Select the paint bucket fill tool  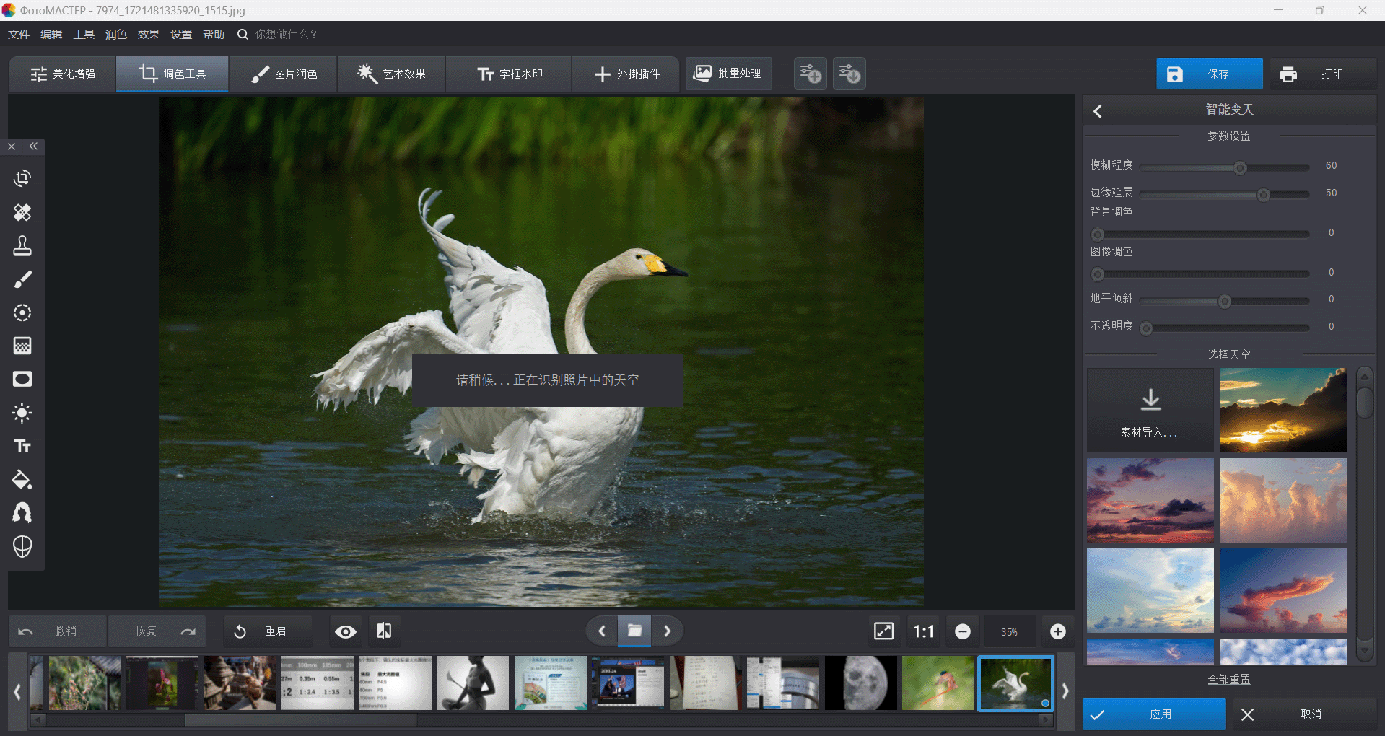click(22, 479)
